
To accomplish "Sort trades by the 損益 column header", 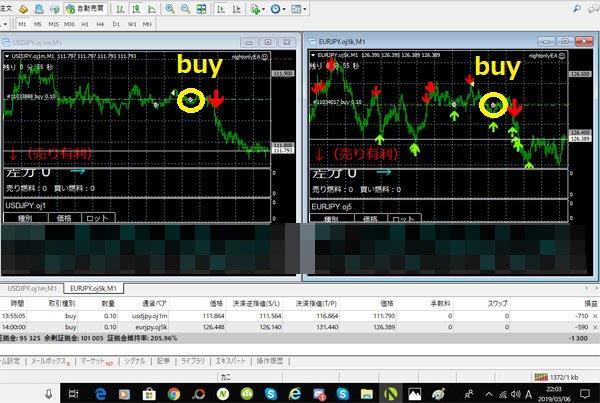I will (591, 303).
